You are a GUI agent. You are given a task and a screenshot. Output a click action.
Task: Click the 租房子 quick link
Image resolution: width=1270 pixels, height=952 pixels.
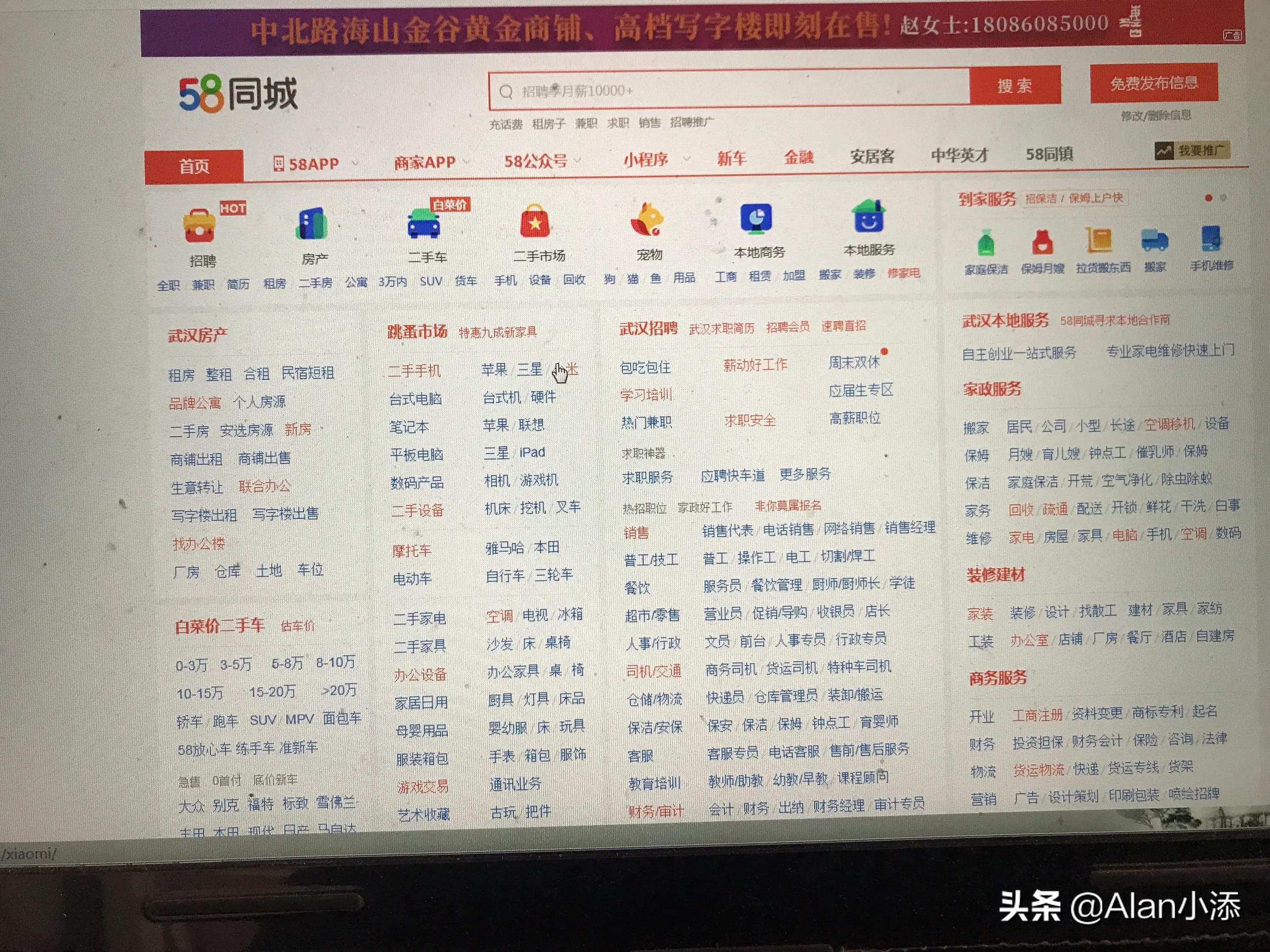pyautogui.click(x=548, y=124)
